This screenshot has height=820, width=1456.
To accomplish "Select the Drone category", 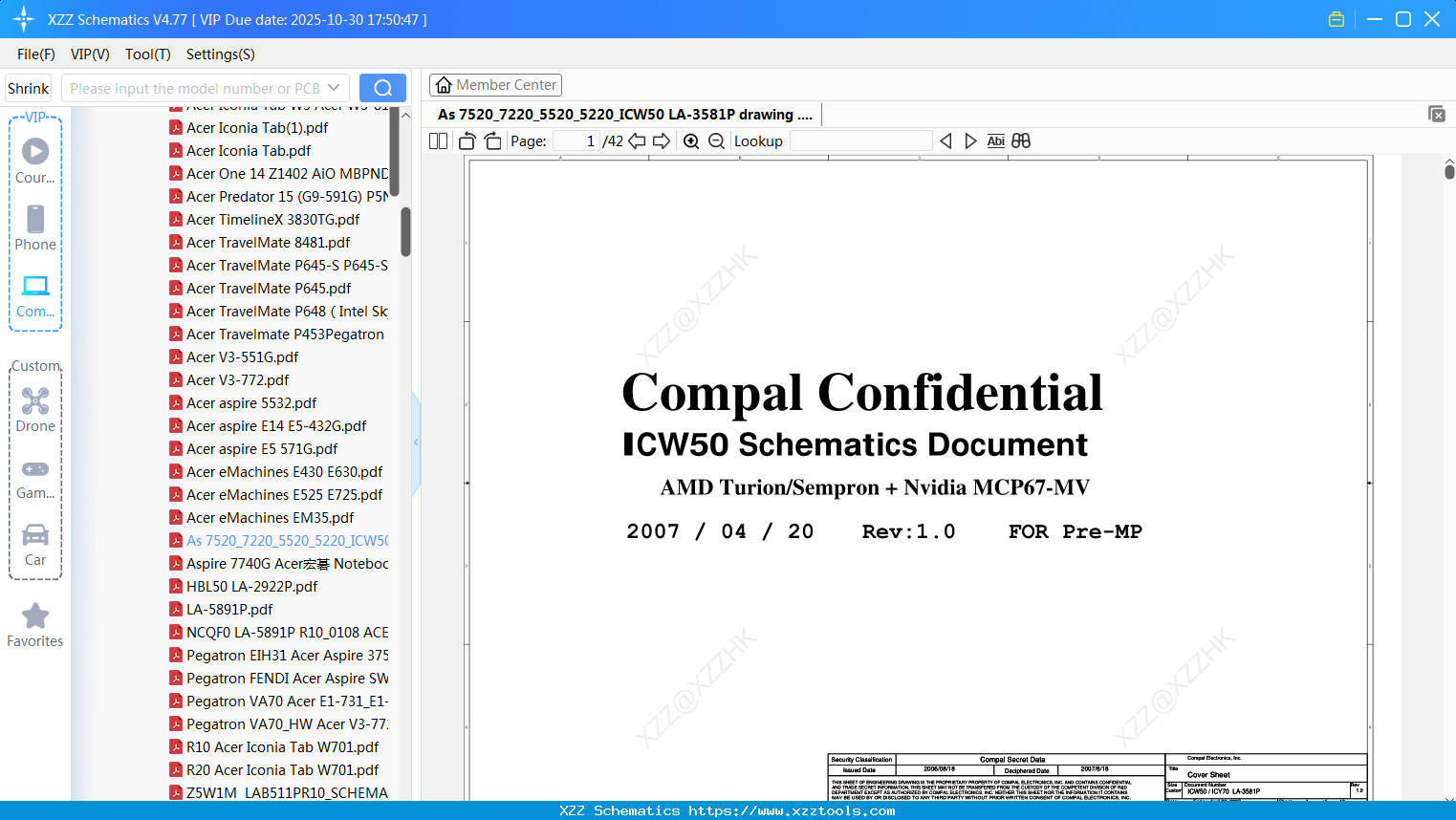I will pos(35,410).
